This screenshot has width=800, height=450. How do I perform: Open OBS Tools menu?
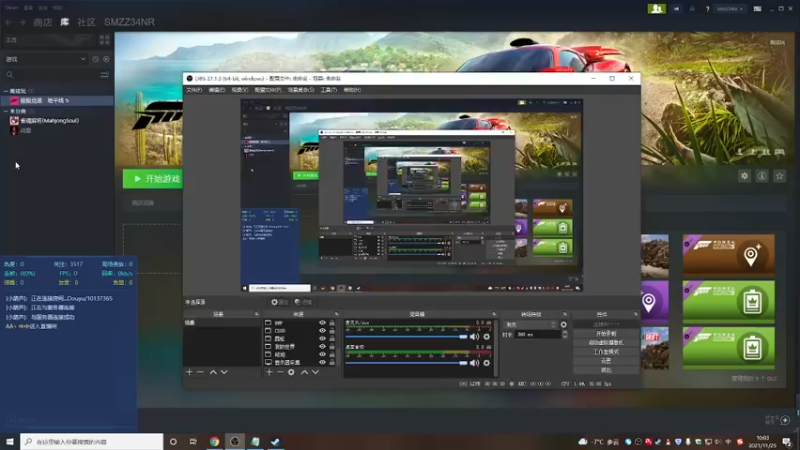(x=329, y=90)
